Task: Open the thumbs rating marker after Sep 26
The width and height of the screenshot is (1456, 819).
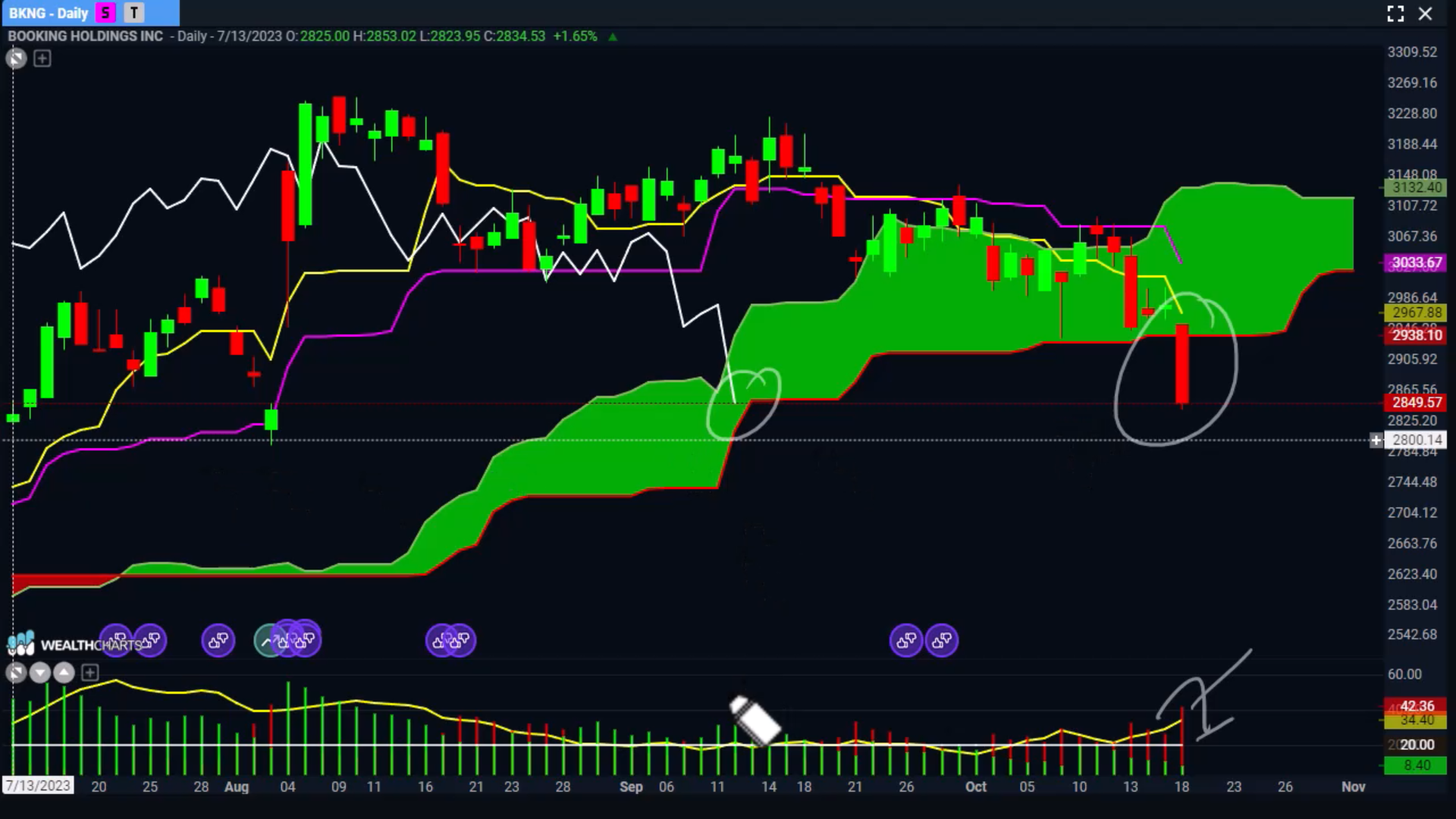Action: pyautogui.click(x=942, y=641)
